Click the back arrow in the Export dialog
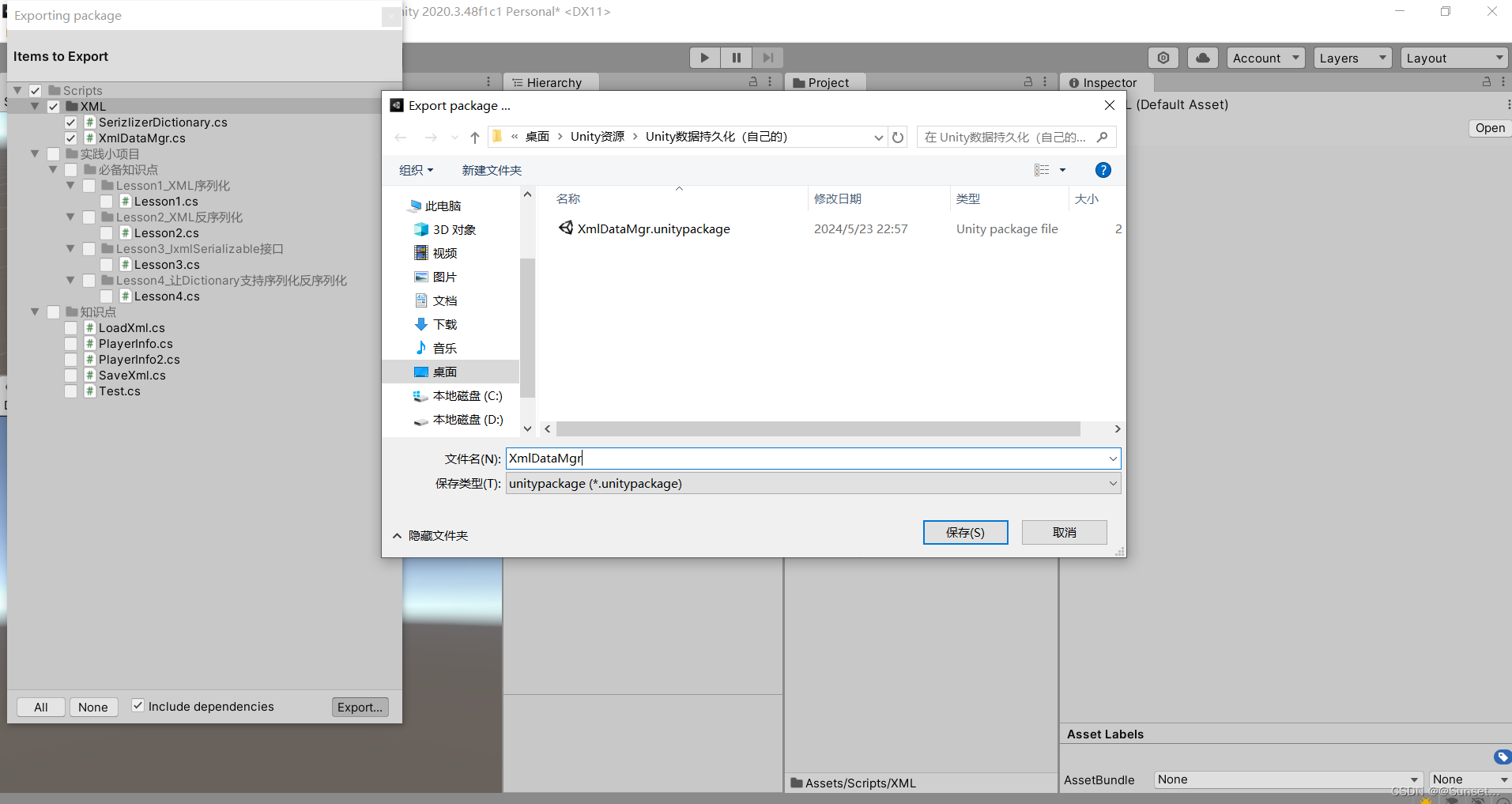Viewport: 1512px width, 804px height. pyautogui.click(x=401, y=138)
